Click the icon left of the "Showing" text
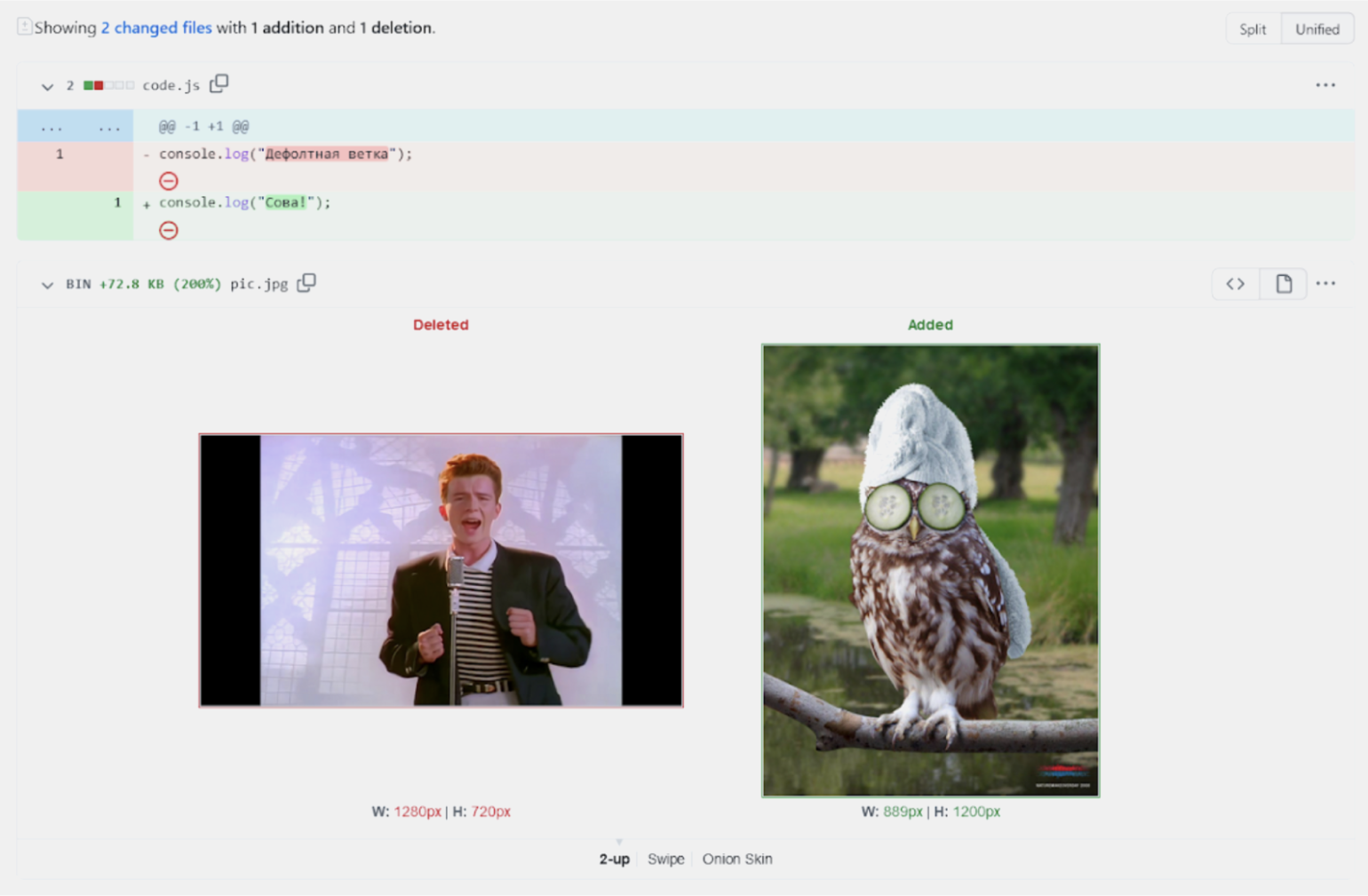1368x896 pixels. (x=25, y=27)
